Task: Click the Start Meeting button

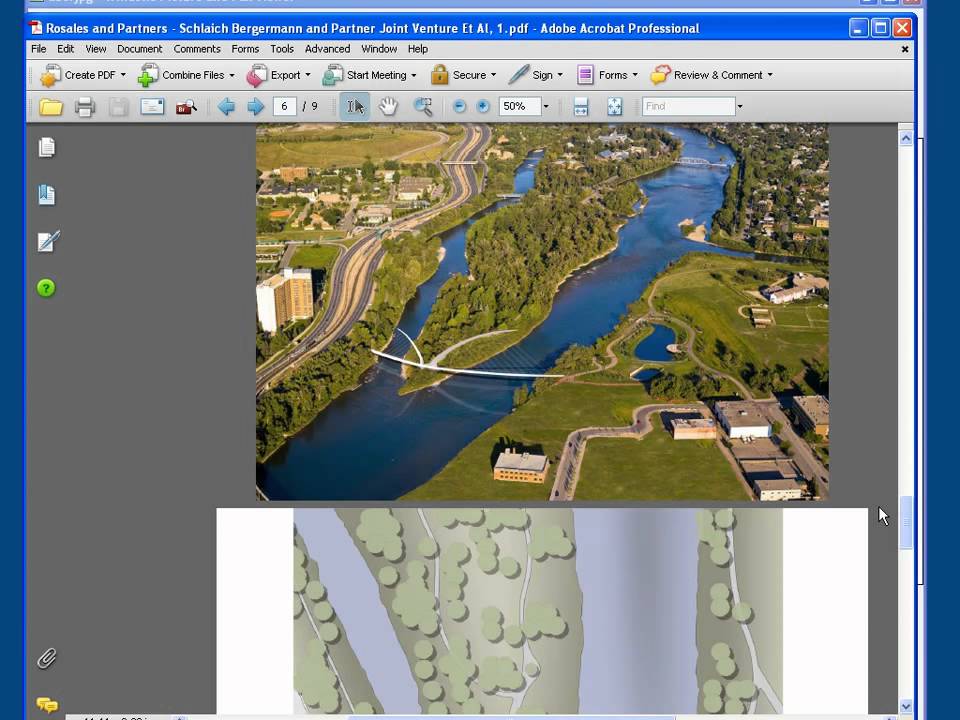Action: [x=369, y=75]
